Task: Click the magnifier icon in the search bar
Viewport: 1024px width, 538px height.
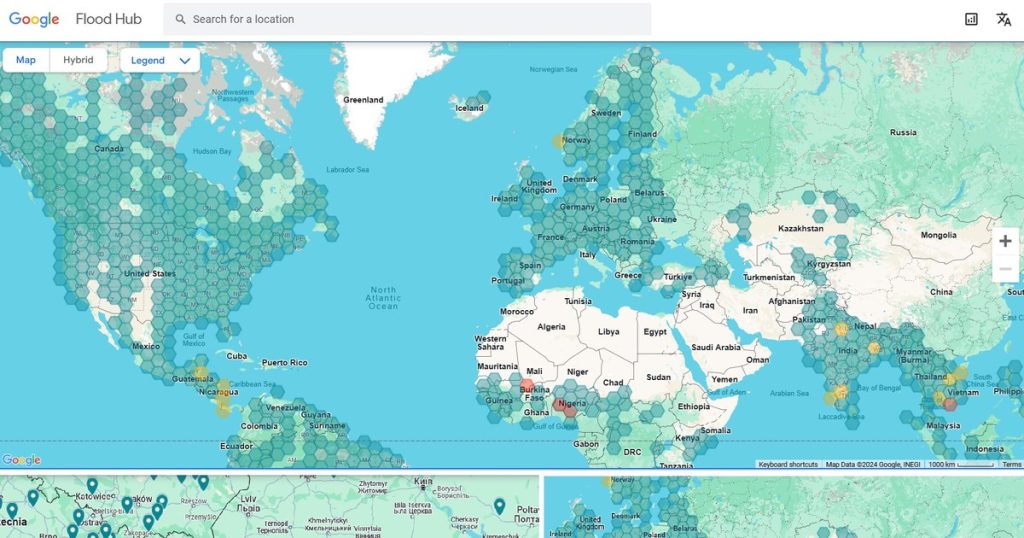Action: [x=180, y=20]
